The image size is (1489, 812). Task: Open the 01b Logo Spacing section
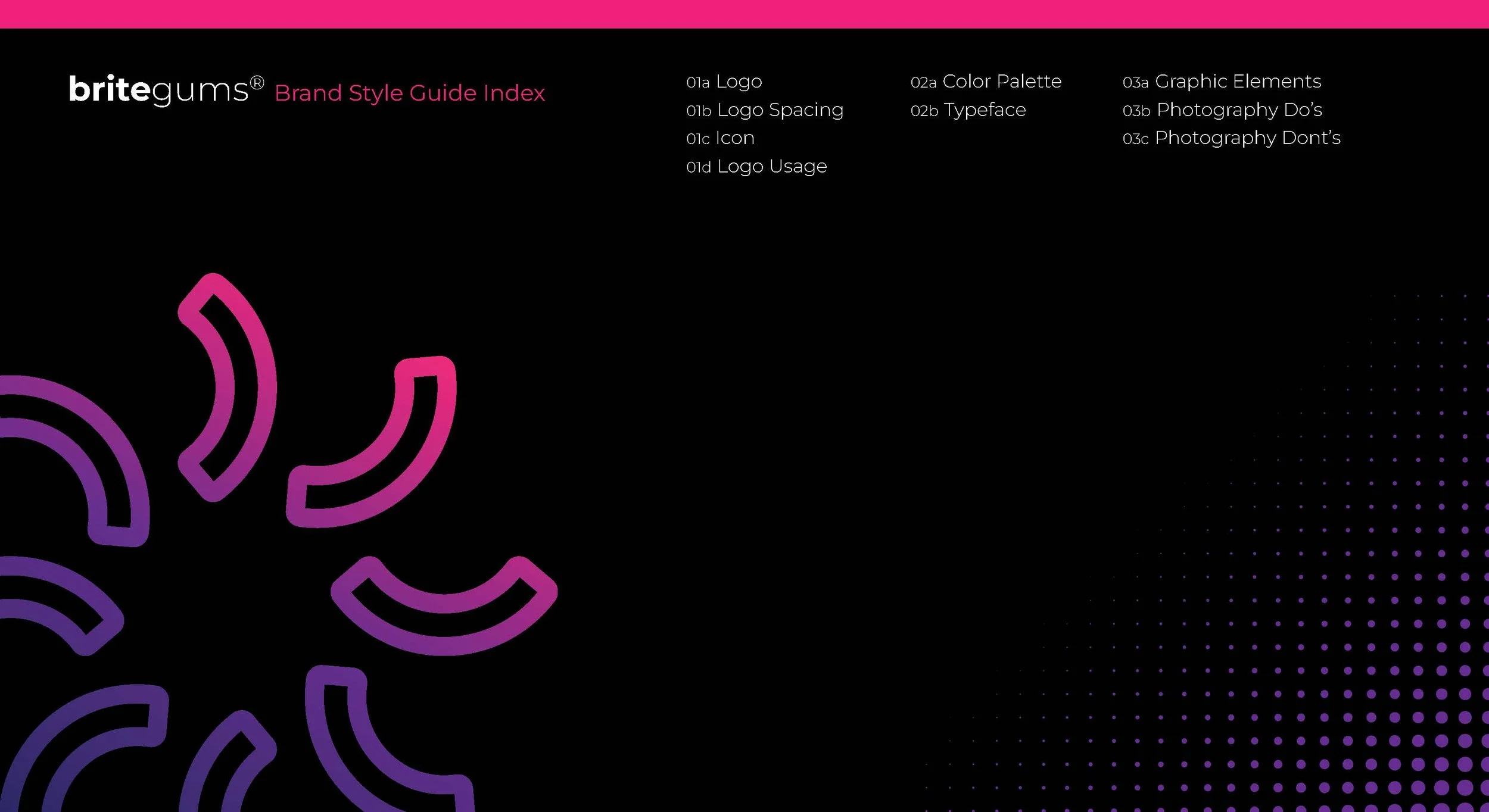click(x=765, y=110)
